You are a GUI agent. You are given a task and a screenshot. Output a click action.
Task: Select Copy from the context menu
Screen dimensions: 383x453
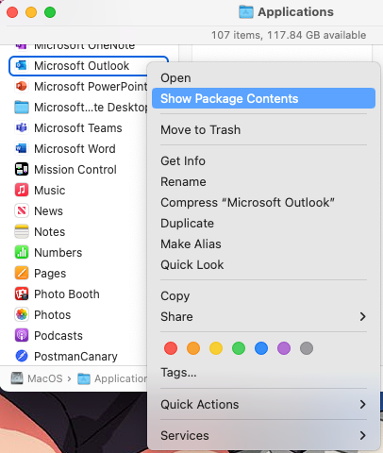click(263, 296)
